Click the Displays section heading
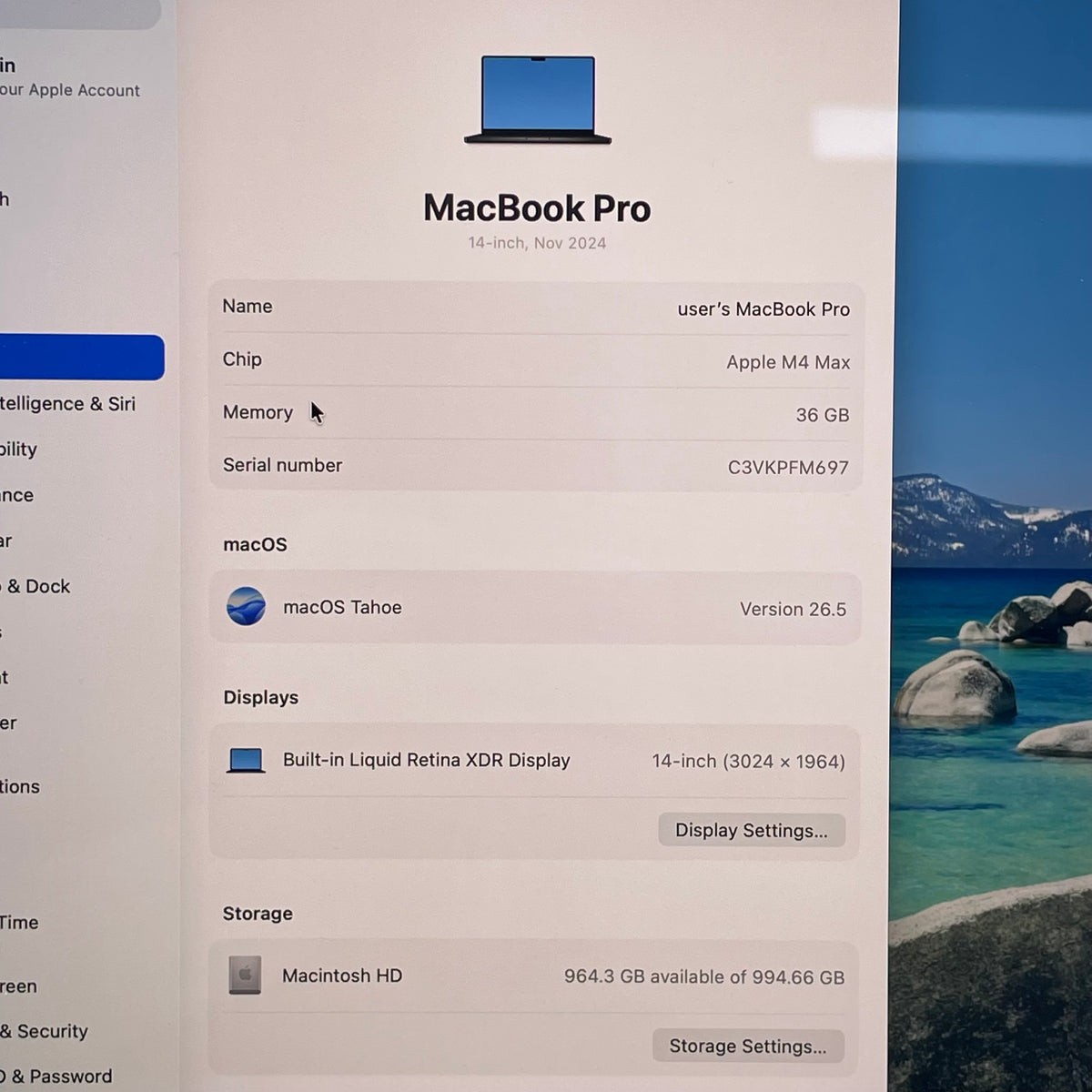Screen dimensions: 1092x1092 tap(261, 698)
